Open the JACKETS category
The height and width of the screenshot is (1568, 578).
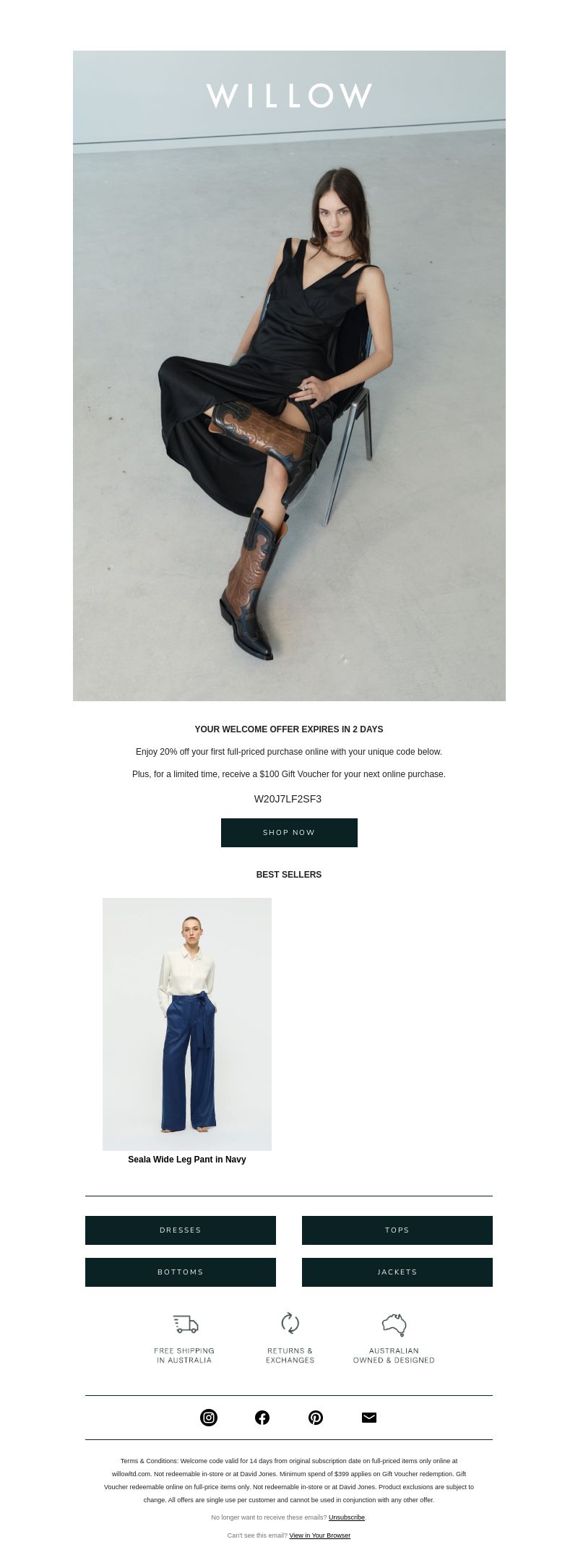point(397,1272)
